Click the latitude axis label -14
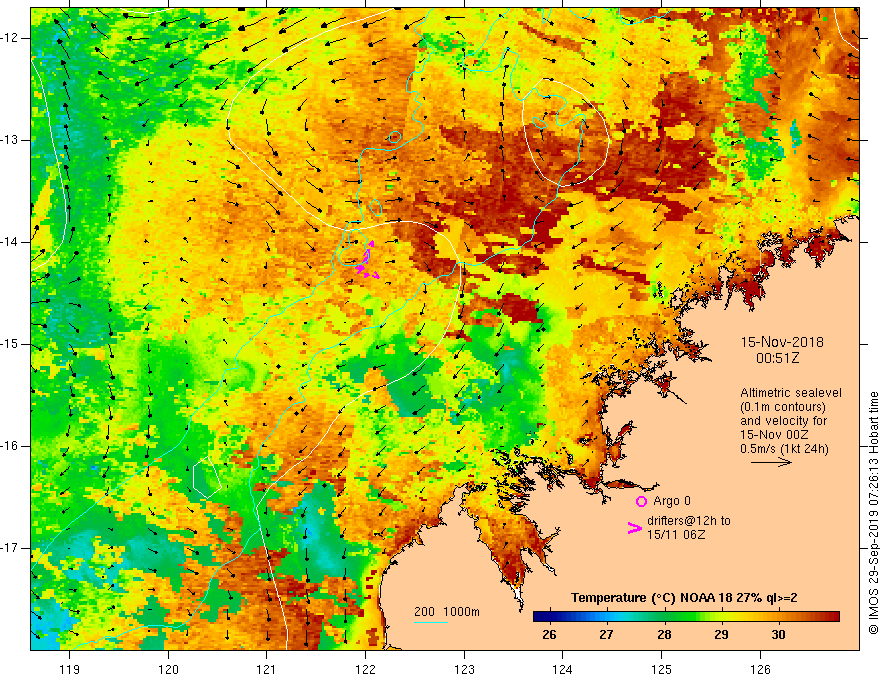Image resolution: width=880 pixels, height=680 pixels. pos(11,242)
